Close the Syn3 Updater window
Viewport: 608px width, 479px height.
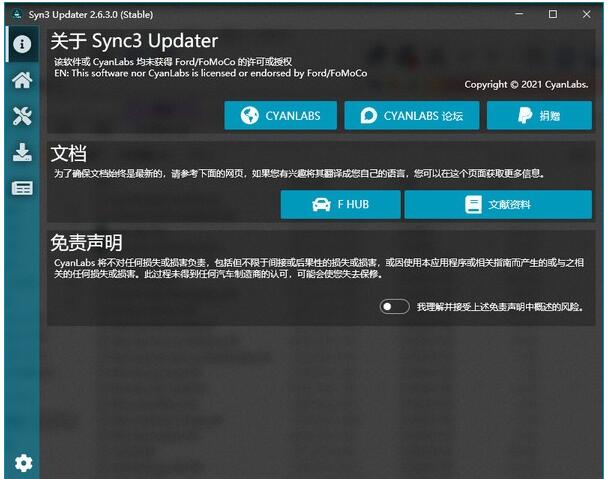[586, 14]
